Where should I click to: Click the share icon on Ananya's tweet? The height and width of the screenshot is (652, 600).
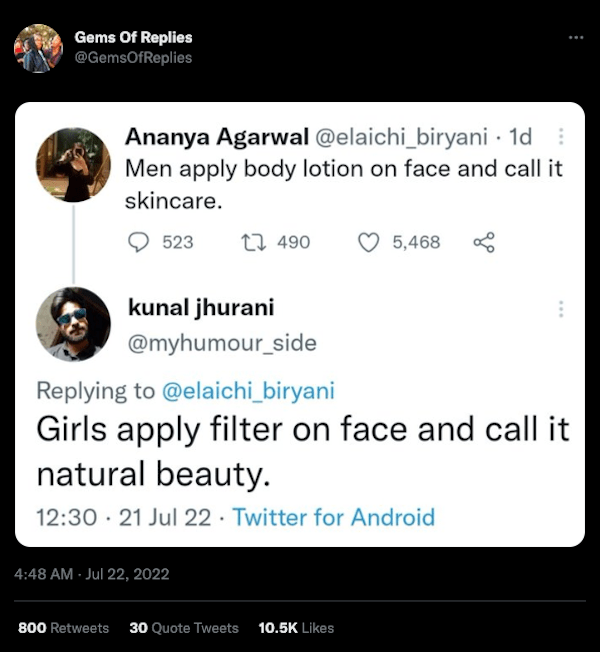pyautogui.click(x=484, y=242)
